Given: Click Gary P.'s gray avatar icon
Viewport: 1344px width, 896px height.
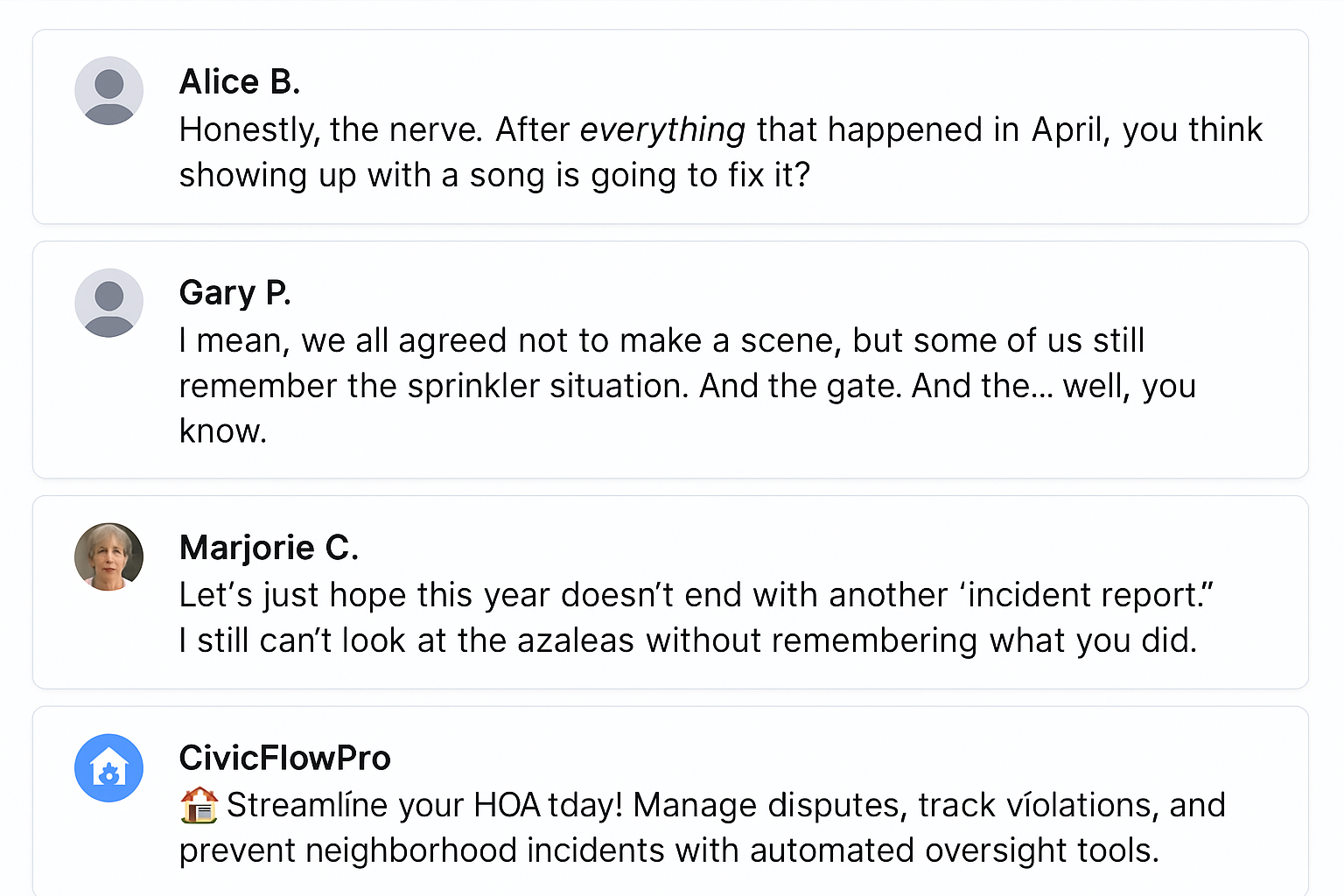Looking at the screenshot, I should point(108,303).
